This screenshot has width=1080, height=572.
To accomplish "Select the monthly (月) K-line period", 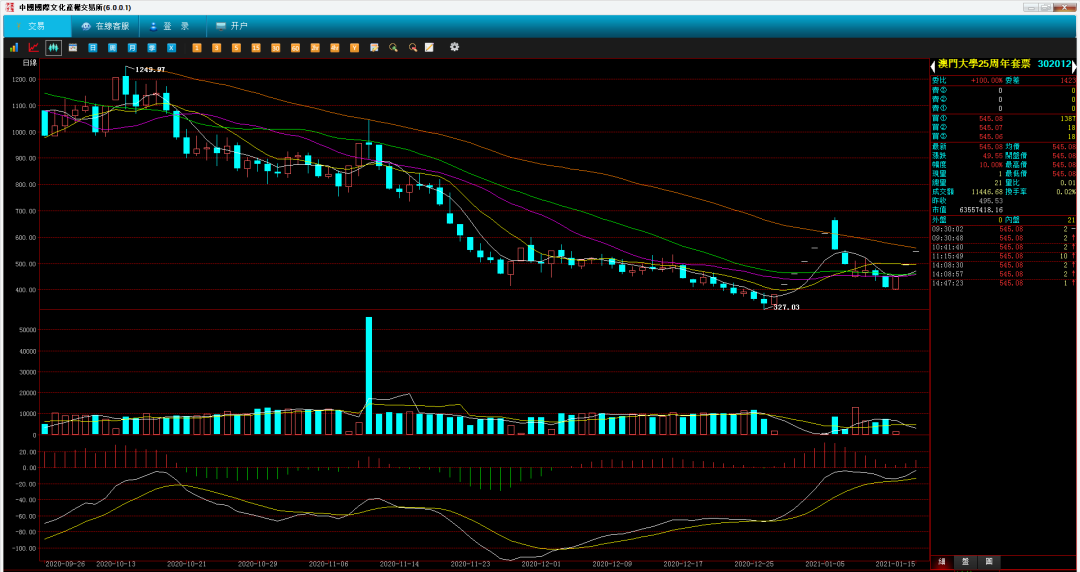I will coord(132,48).
